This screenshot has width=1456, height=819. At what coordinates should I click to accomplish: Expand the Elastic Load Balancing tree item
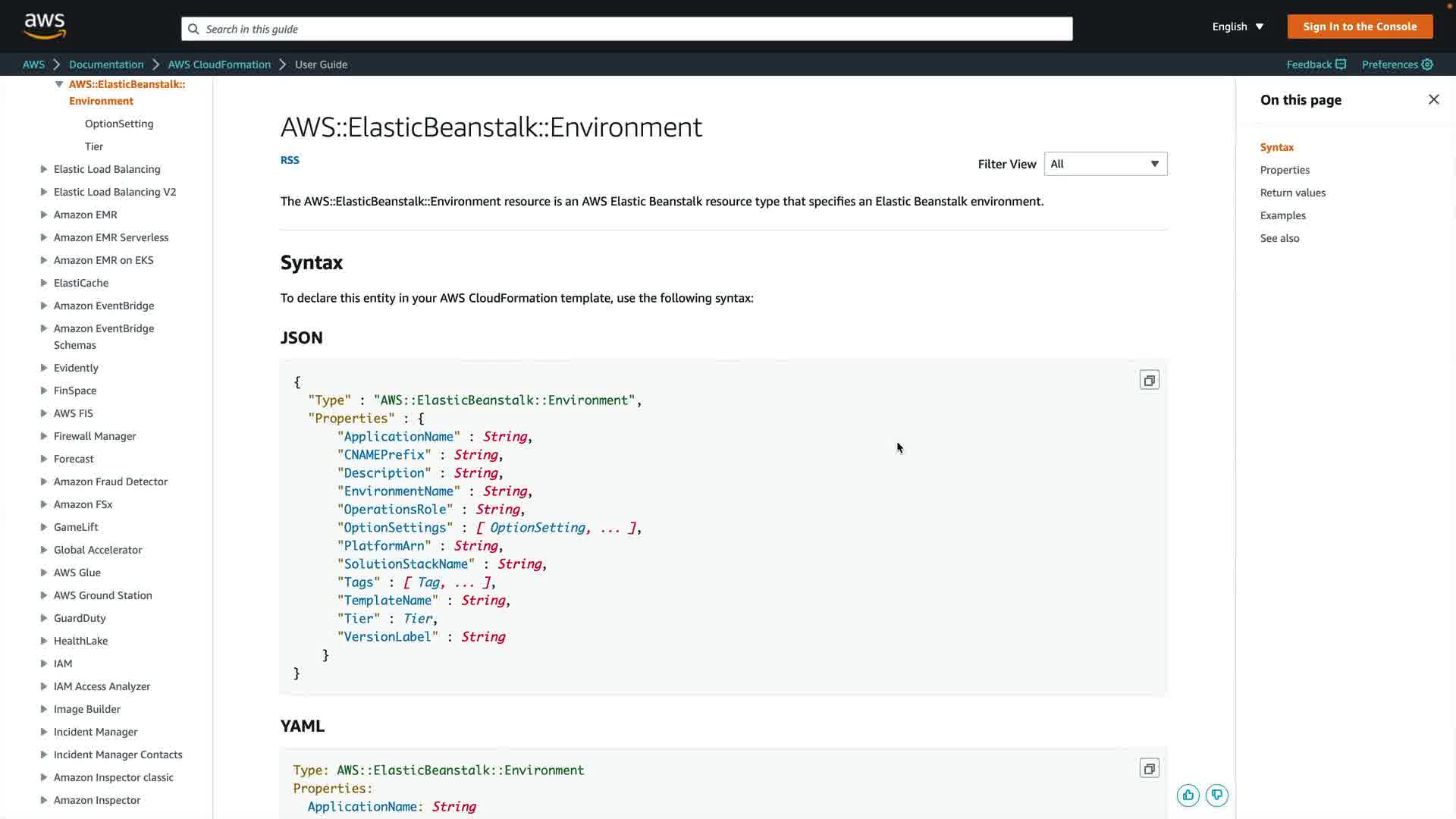[x=44, y=169]
